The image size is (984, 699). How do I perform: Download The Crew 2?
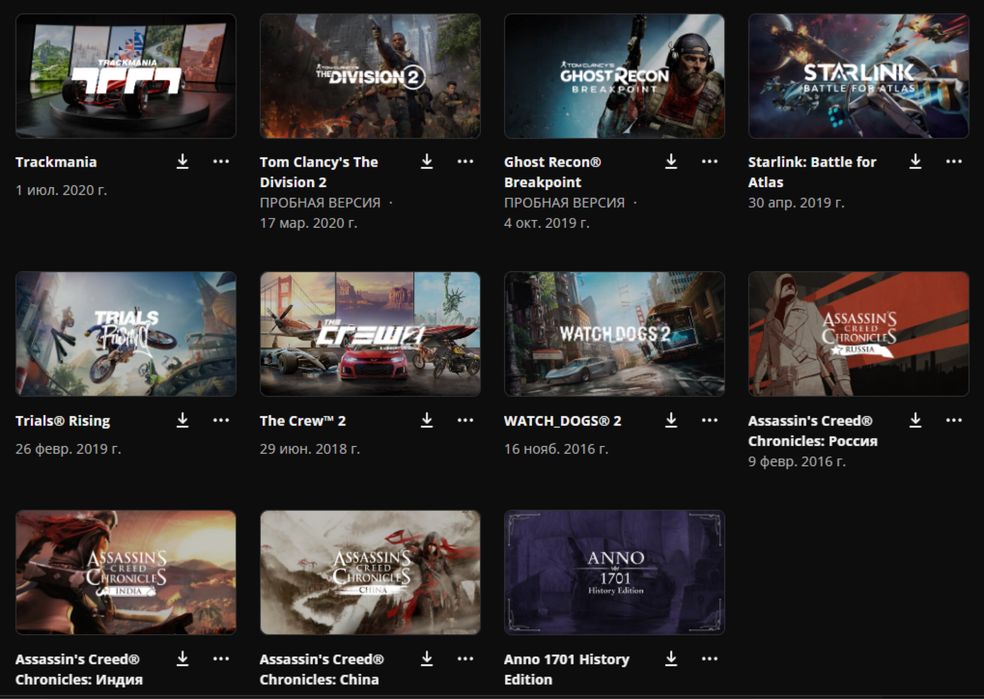427,420
